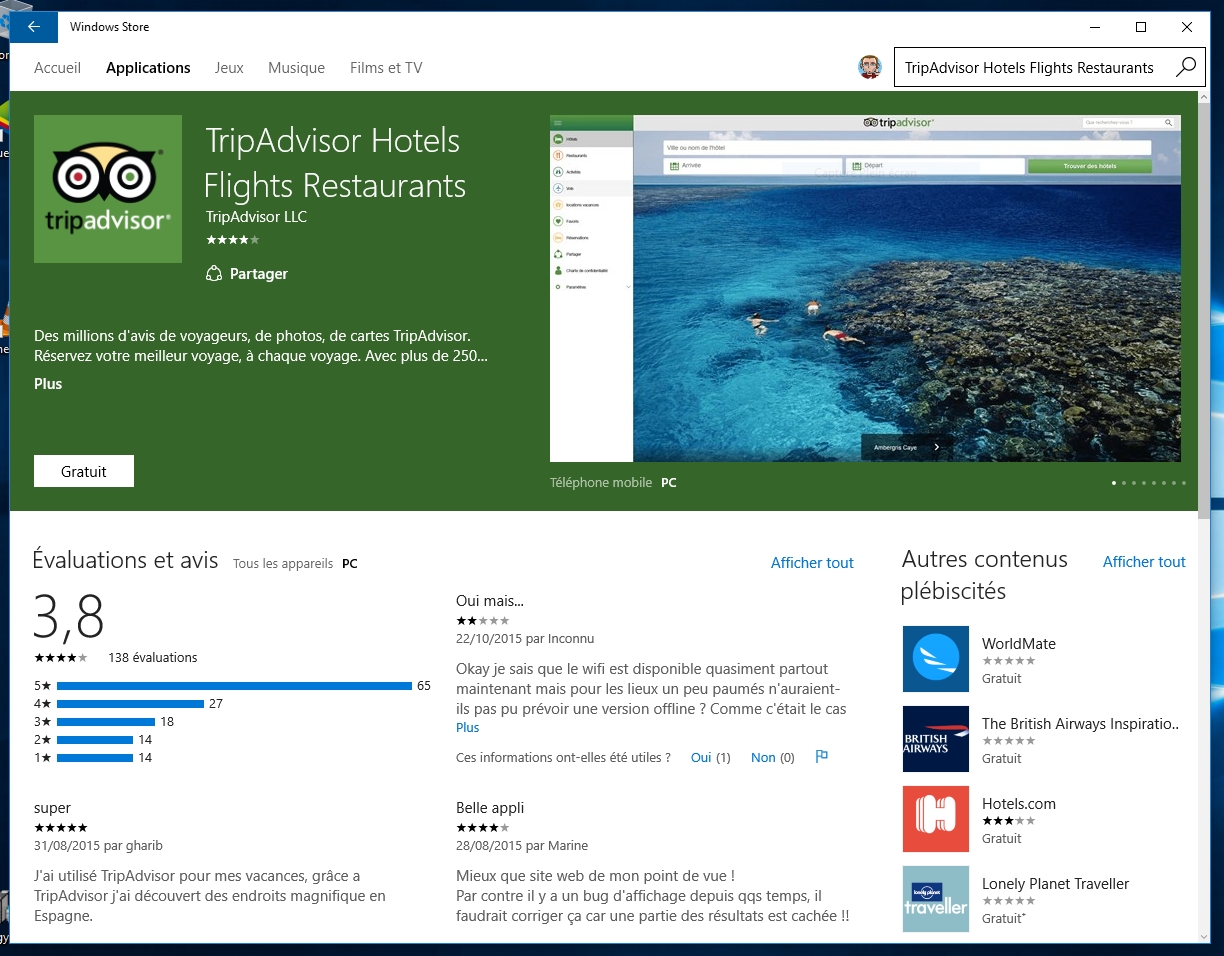Image resolution: width=1224 pixels, height=956 pixels.
Task: Switch to the Accueil tab
Action: click(56, 68)
